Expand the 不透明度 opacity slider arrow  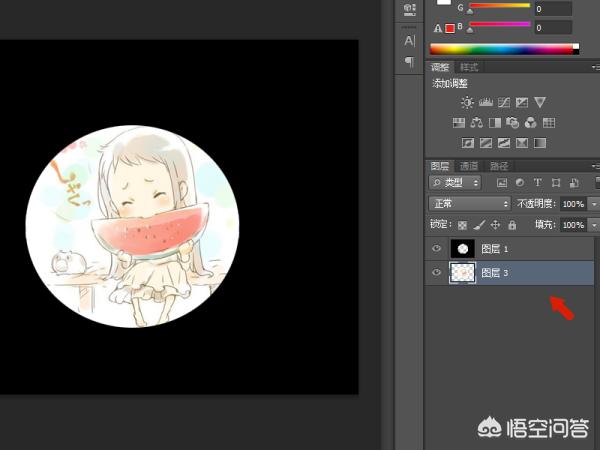594,204
